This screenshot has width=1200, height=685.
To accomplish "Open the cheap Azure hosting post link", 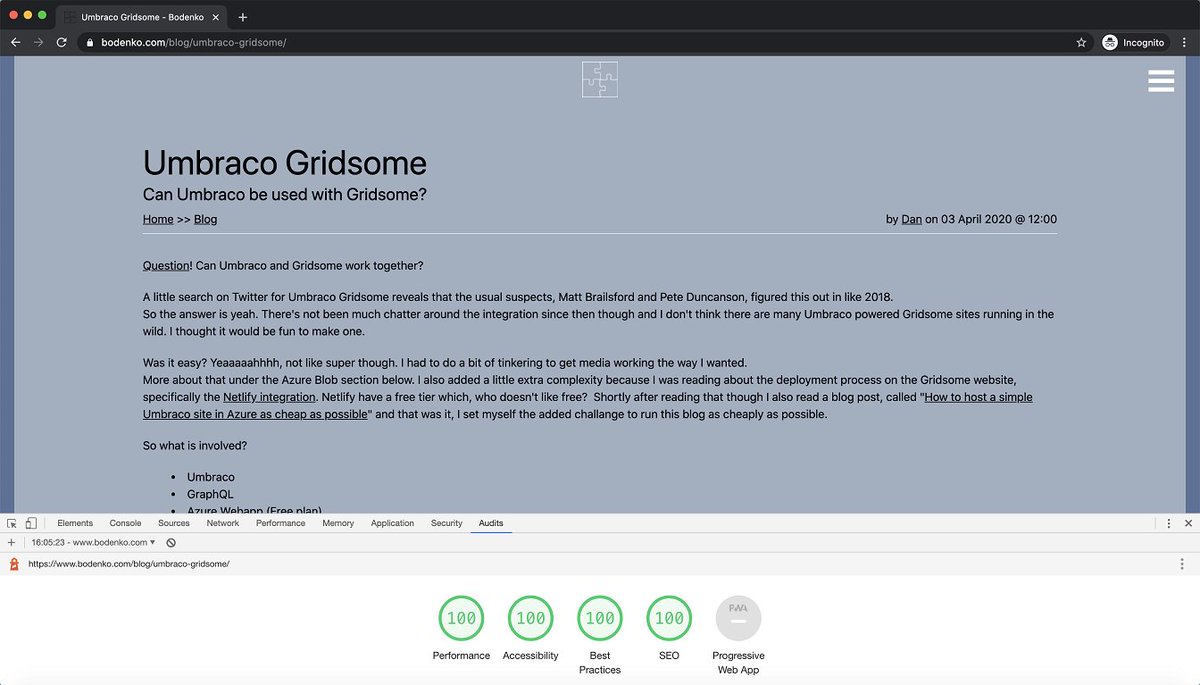I will point(588,405).
